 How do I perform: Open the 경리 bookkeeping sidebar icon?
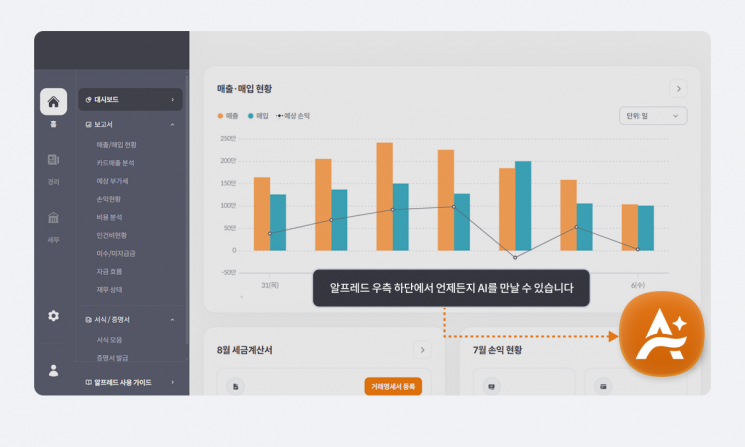pos(53,160)
